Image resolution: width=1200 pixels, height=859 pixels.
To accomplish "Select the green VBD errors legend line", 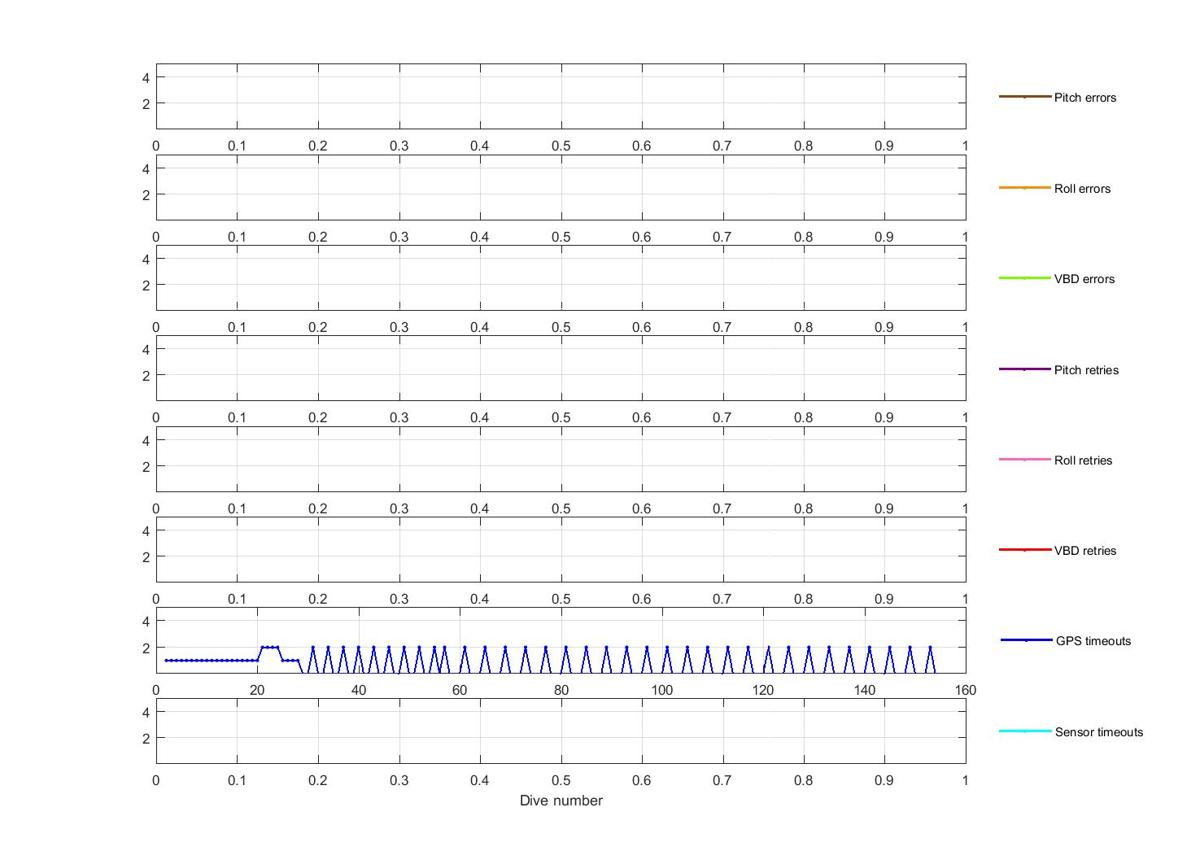I will click(1024, 278).
